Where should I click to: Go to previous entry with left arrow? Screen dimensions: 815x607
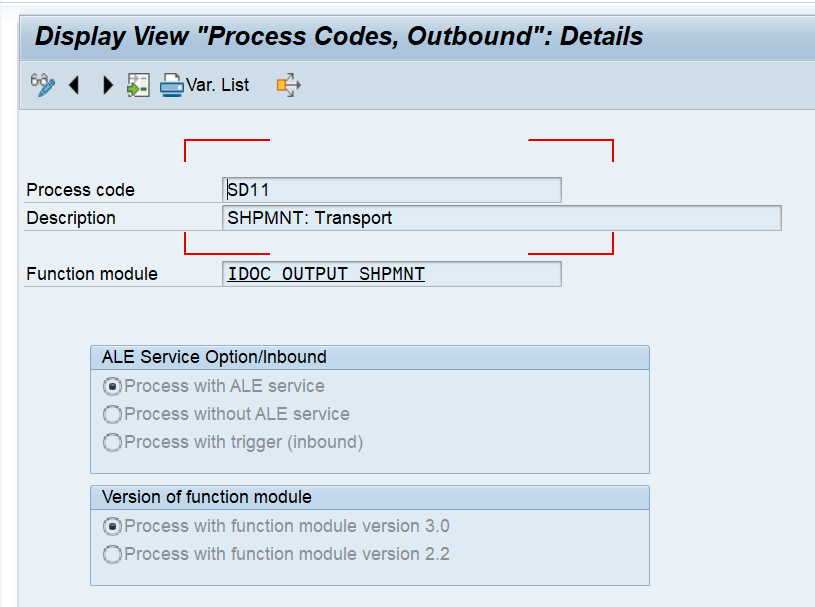click(74, 85)
